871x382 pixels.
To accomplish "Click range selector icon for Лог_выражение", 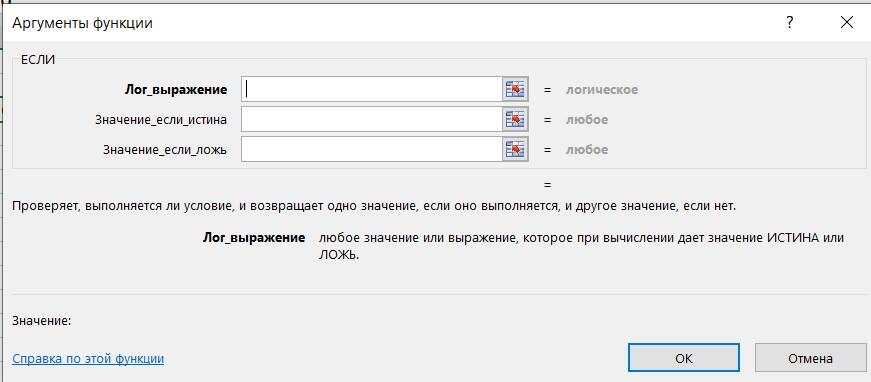I will [515, 89].
